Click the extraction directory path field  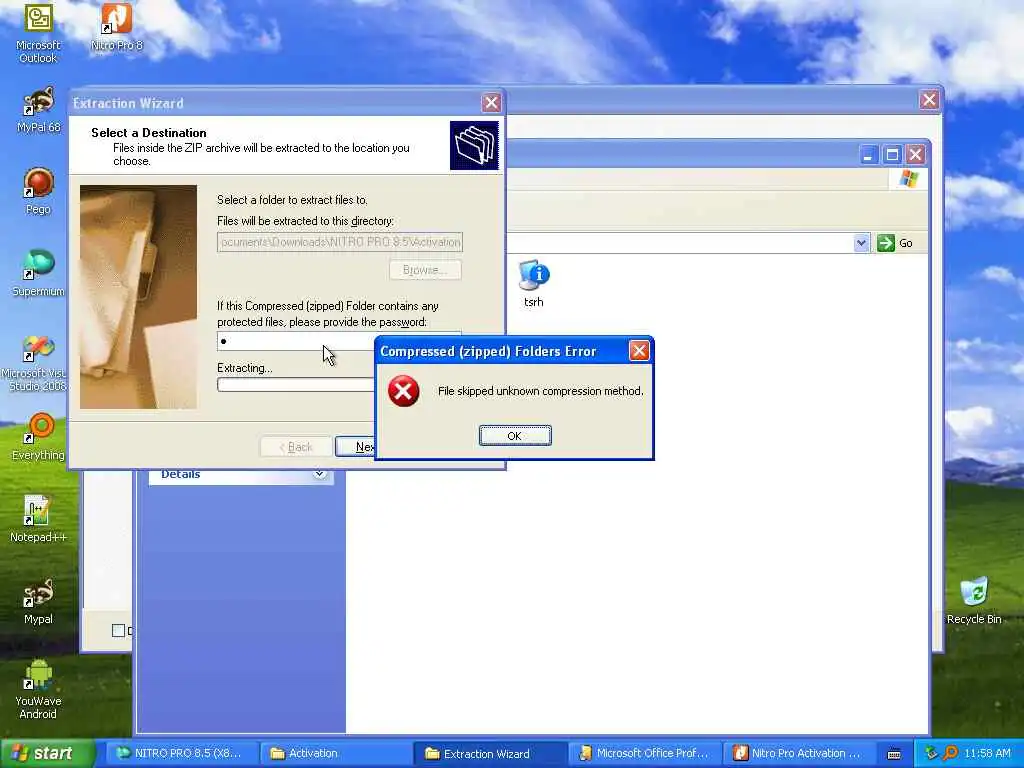pos(340,242)
